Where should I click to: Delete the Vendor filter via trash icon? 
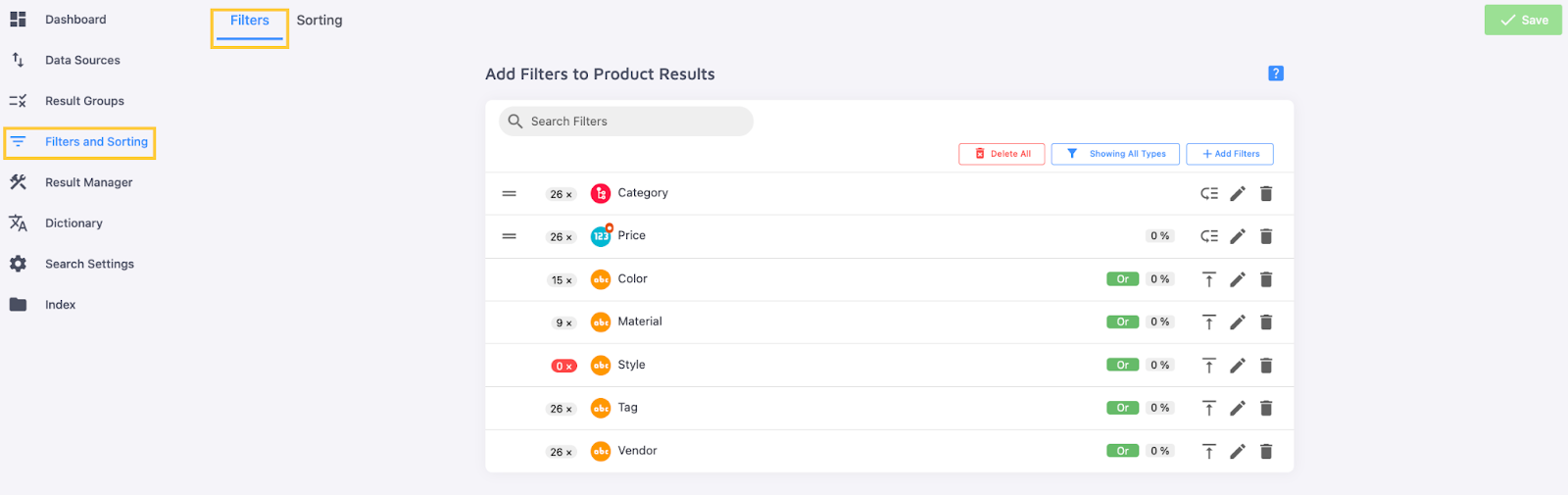click(x=1266, y=452)
